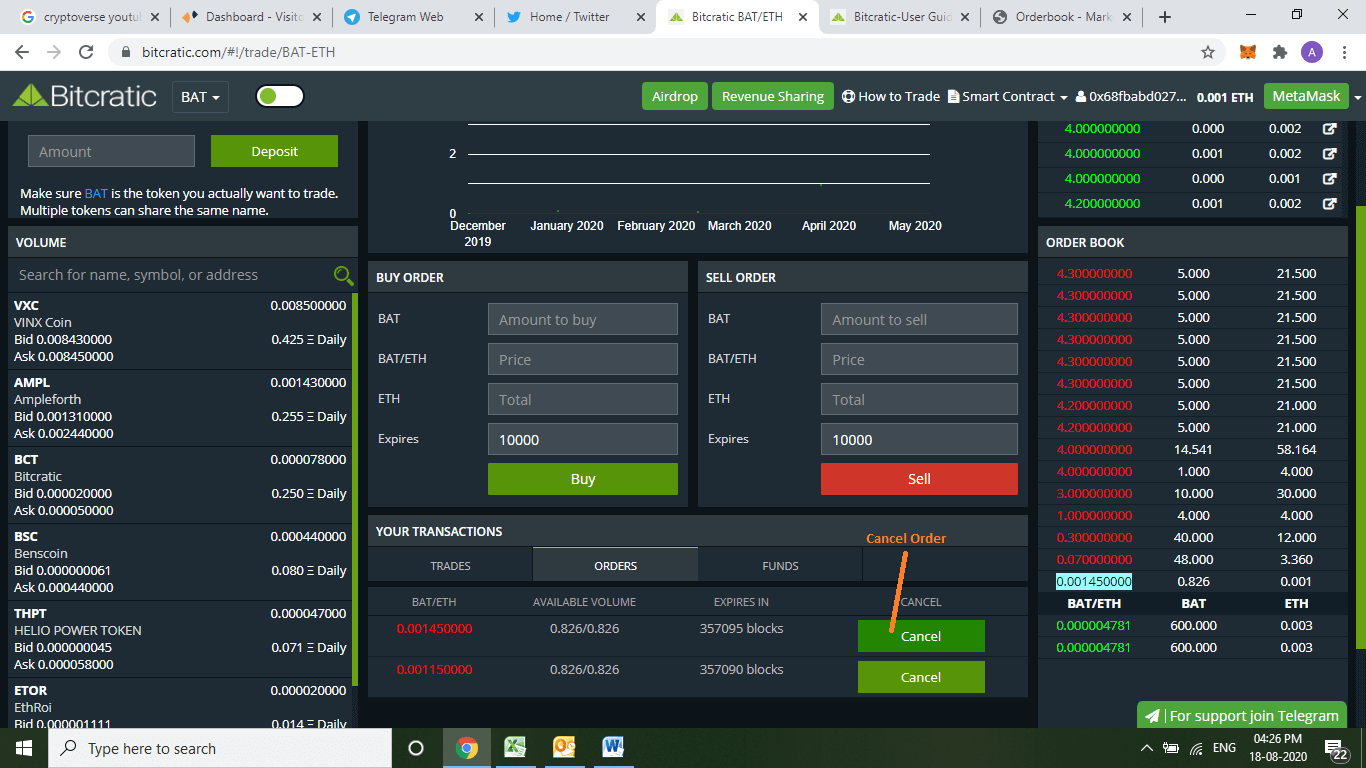Click the Airdrop button

point(675,96)
